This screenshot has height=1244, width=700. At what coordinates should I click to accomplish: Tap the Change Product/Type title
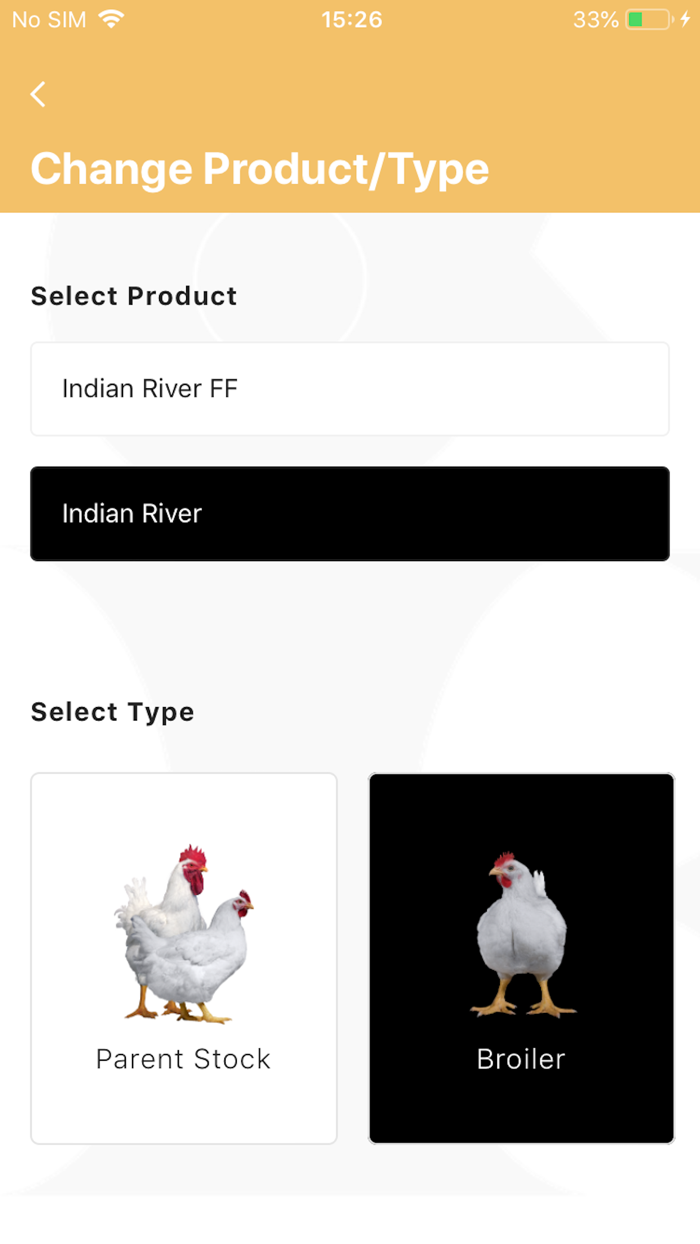[x=260, y=168]
